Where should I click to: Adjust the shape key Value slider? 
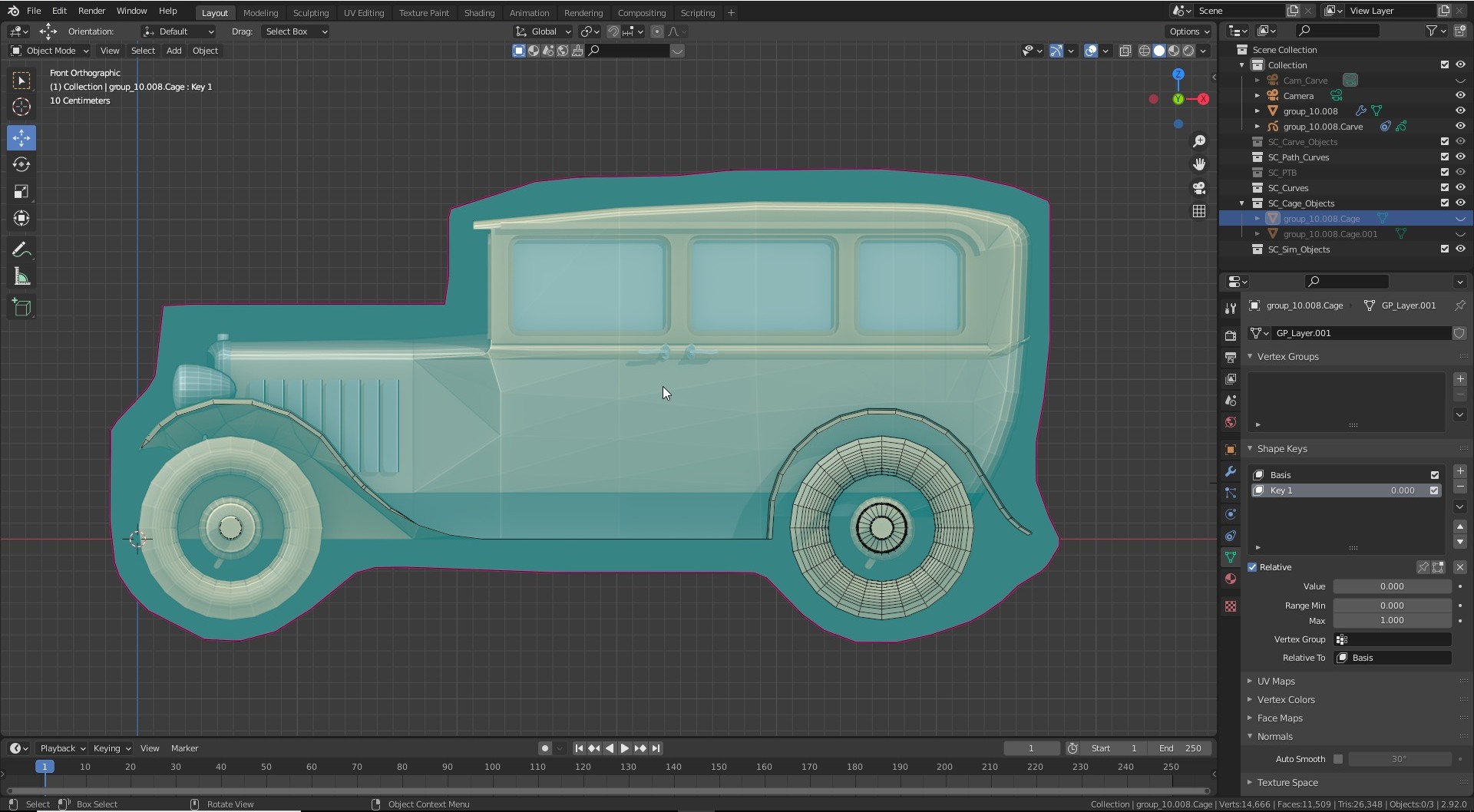[x=1393, y=586]
